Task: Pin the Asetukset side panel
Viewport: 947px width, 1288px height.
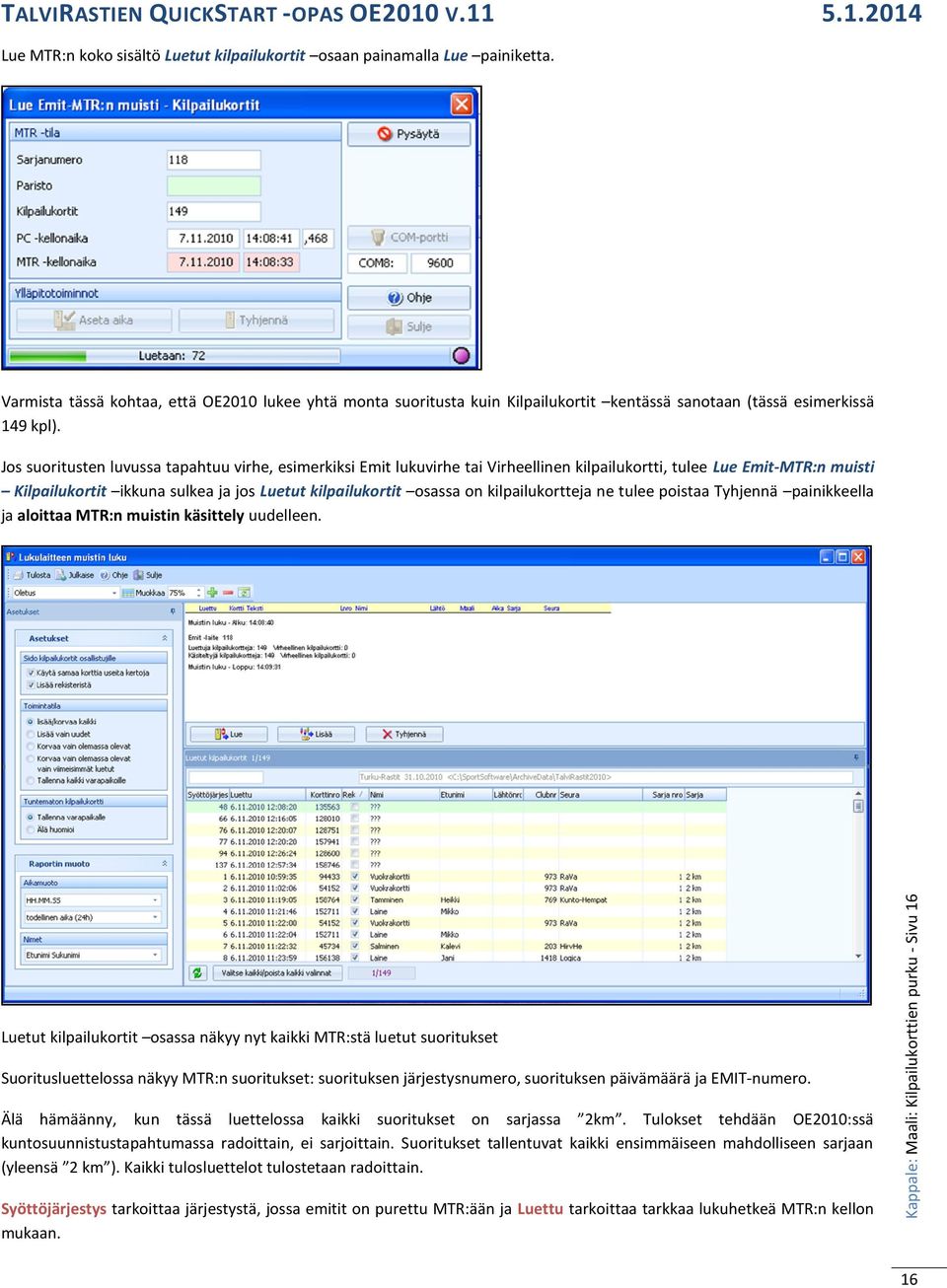Action: [173, 611]
